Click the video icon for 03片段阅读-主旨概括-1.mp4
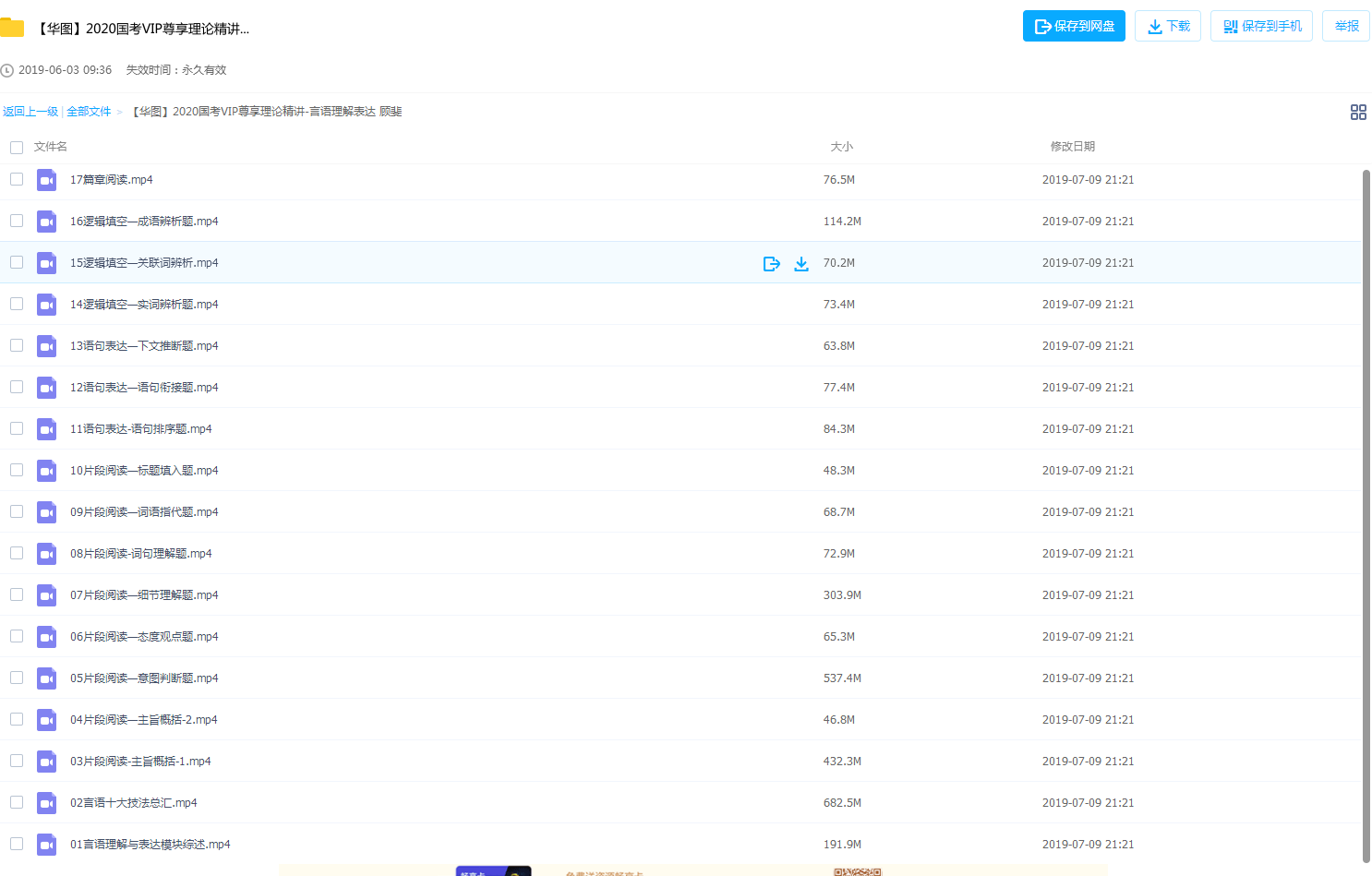The image size is (1372, 876). pyautogui.click(x=47, y=762)
